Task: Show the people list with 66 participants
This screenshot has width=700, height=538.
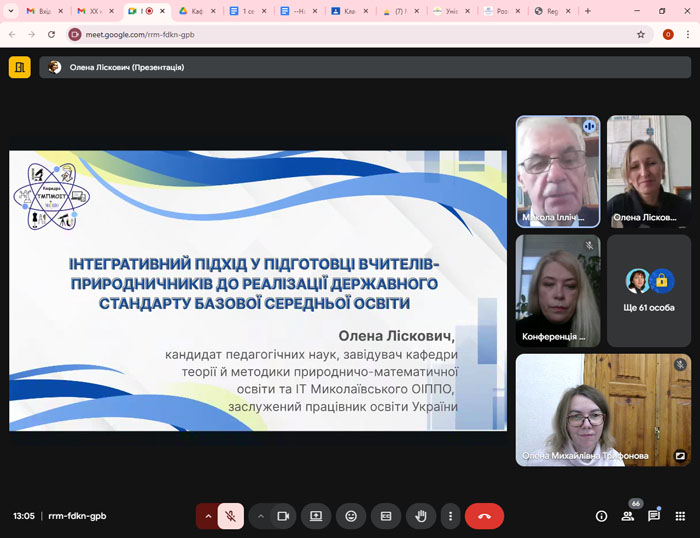Action: click(628, 516)
